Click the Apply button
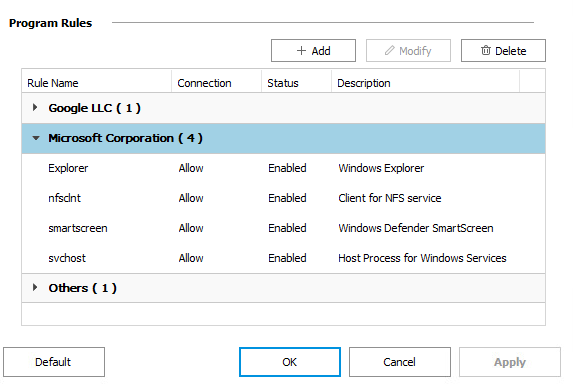 [510, 362]
